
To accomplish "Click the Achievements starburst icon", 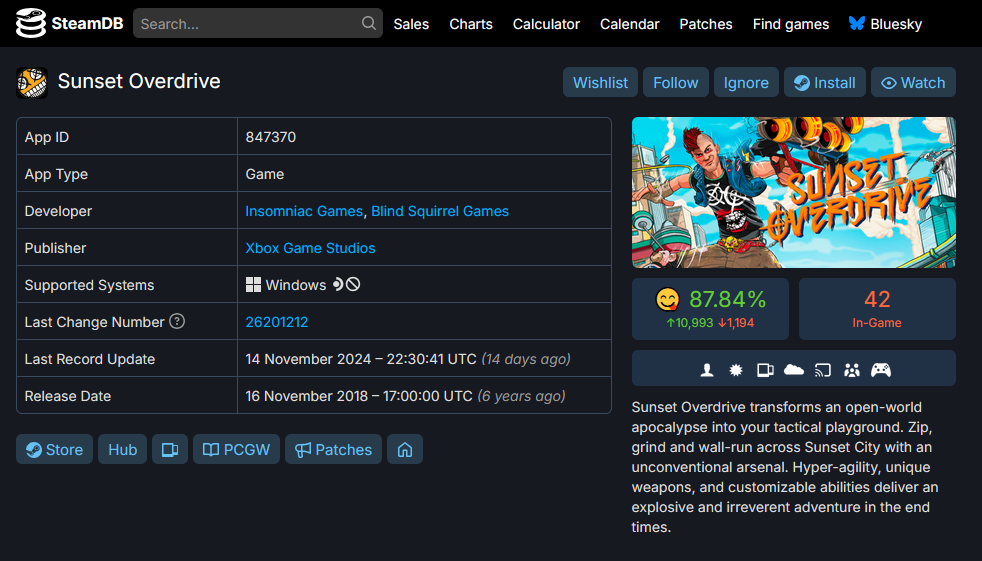I will (x=736, y=370).
